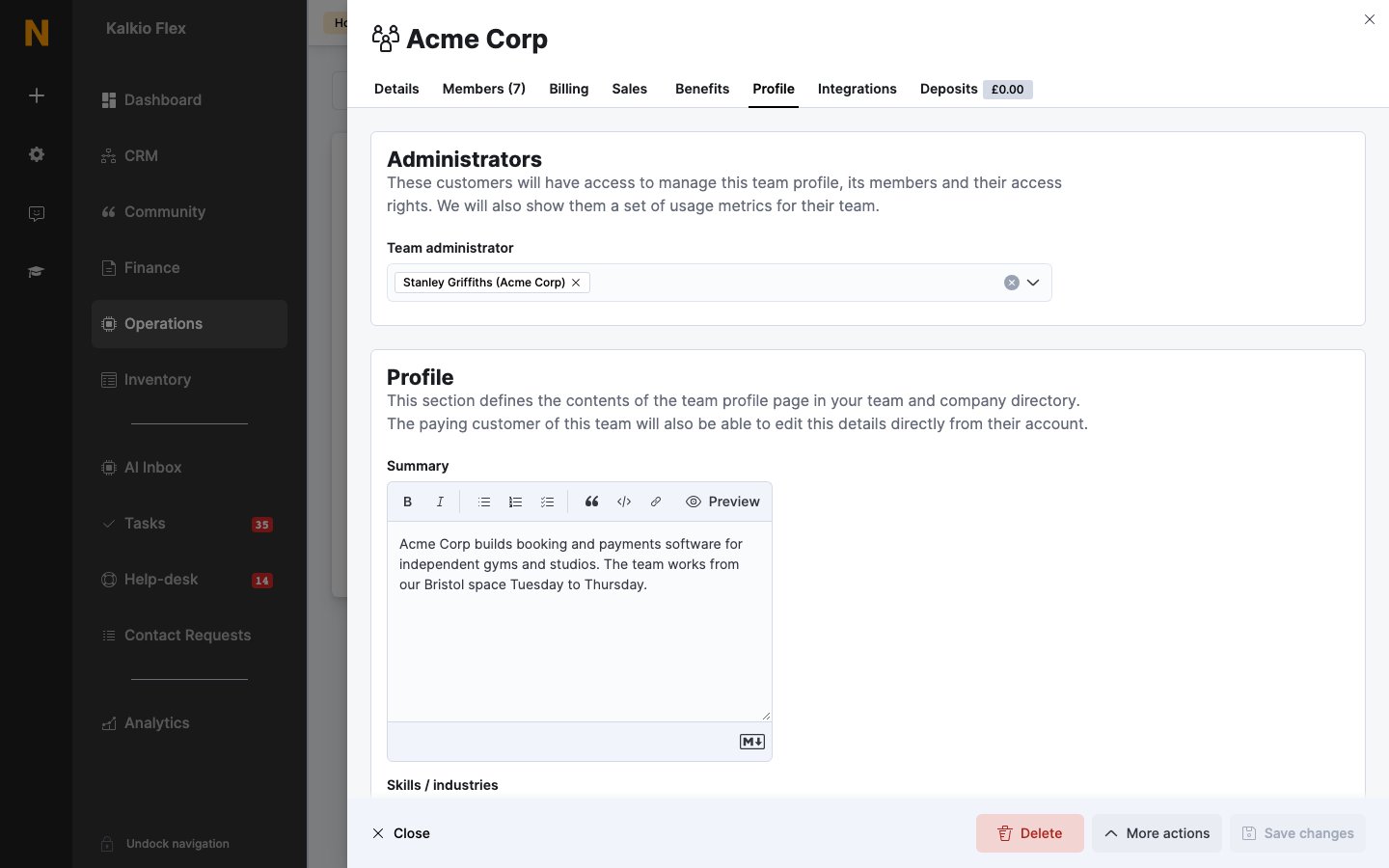Open the chat icon in left rail
The image size is (1389, 868).
click(x=37, y=213)
